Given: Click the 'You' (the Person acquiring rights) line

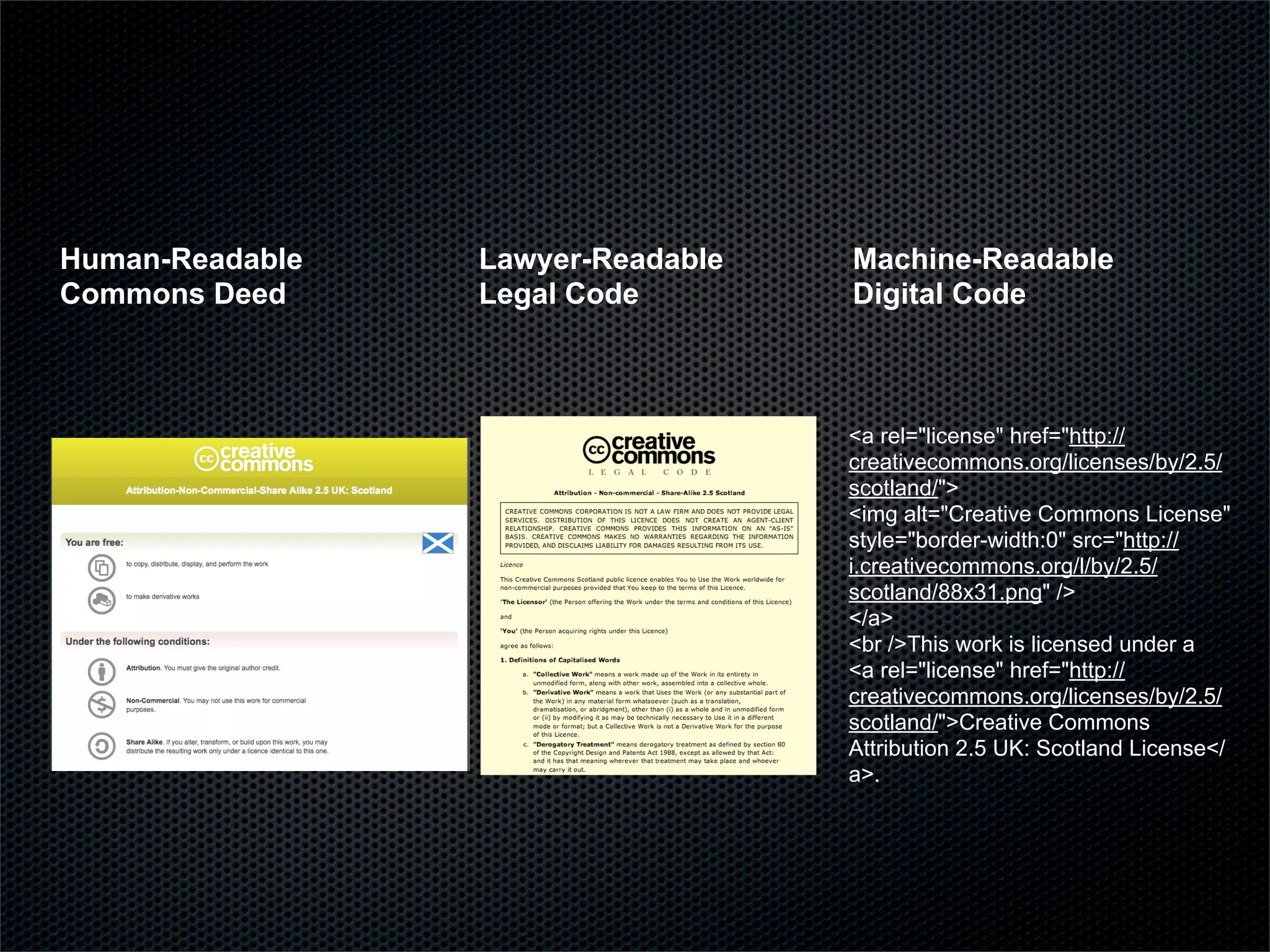Looking at the screenshot, I should tap(584, 631).
